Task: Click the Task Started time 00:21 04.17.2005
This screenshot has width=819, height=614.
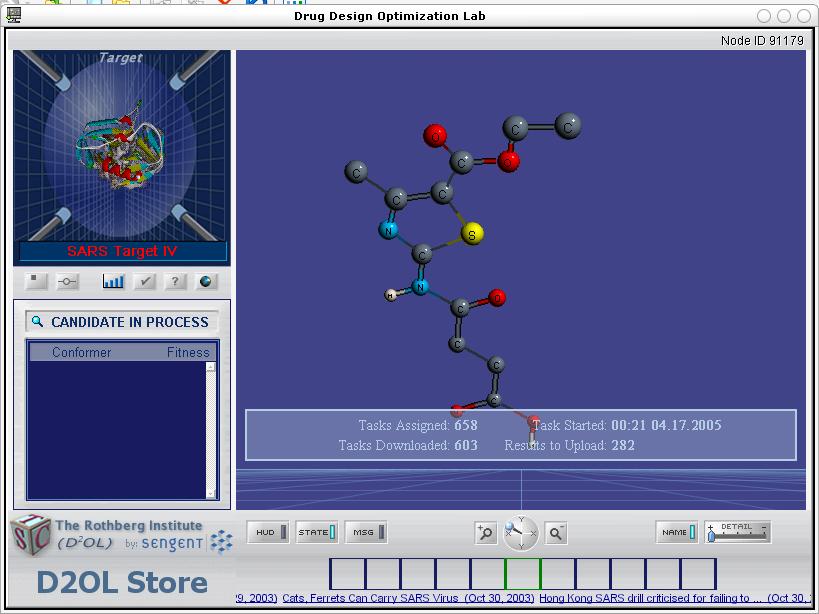Action: (x=666, y=426)
